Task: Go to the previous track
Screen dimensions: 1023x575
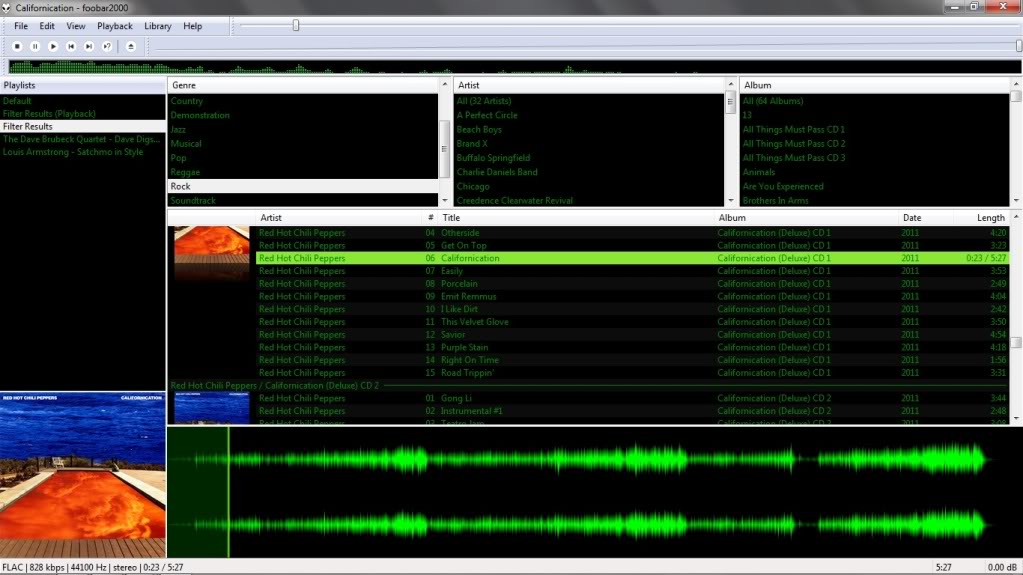Action: coord(71,46)
